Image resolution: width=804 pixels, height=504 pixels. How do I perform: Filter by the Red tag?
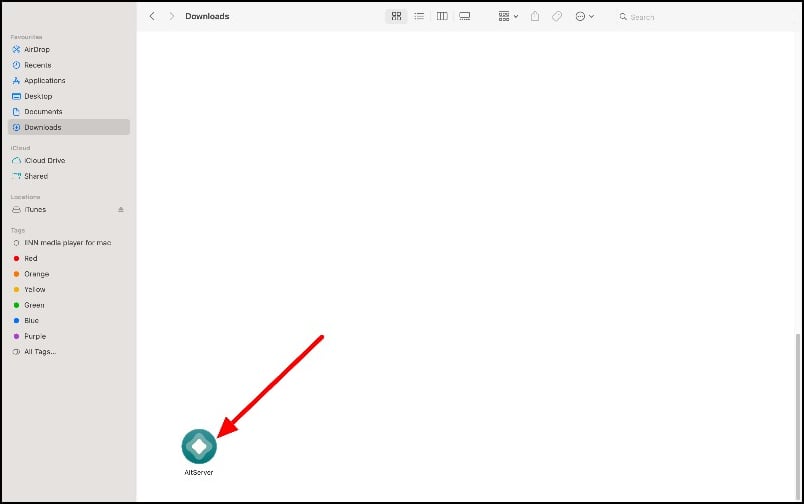69,258
